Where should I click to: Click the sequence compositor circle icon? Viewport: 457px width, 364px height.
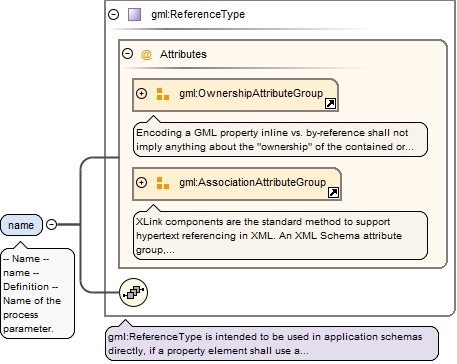133,292
